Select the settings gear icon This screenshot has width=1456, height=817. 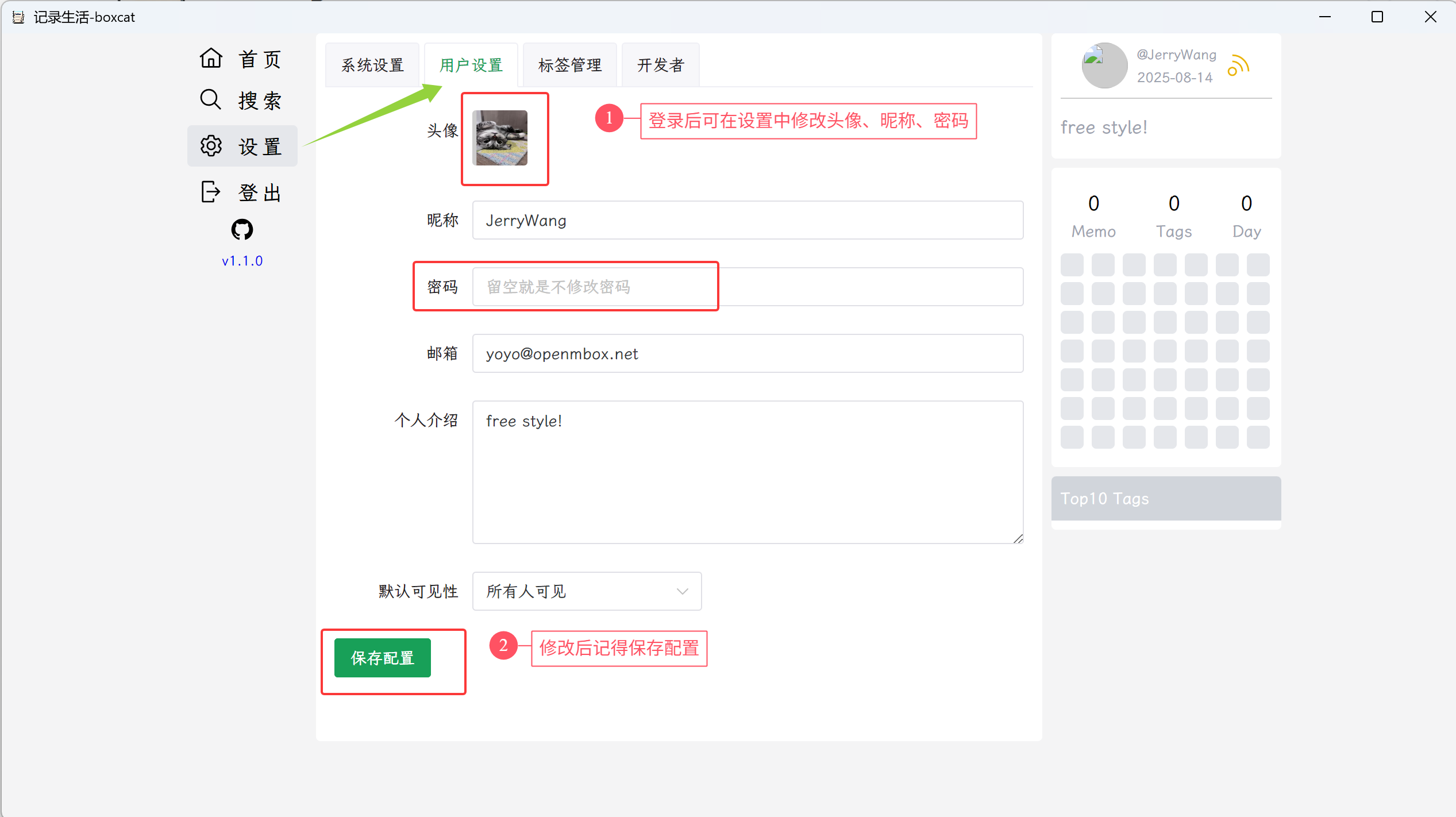[211, 146]
